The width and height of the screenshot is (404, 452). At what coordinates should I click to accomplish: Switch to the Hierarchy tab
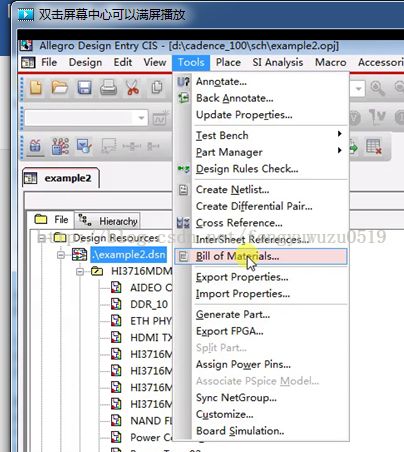click(107, 221)
